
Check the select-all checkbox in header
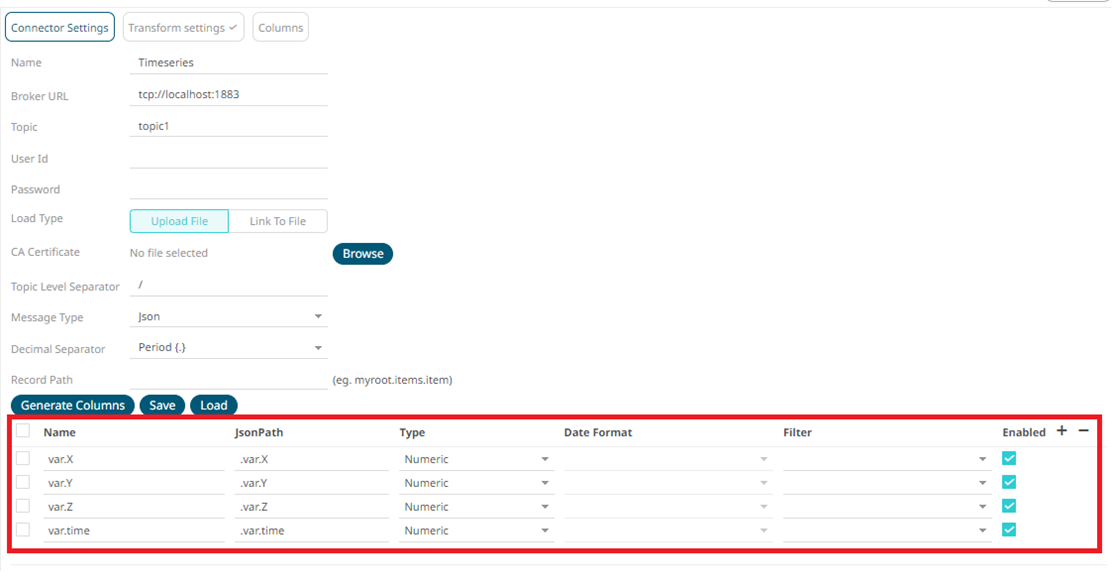[x=23, y=431]
